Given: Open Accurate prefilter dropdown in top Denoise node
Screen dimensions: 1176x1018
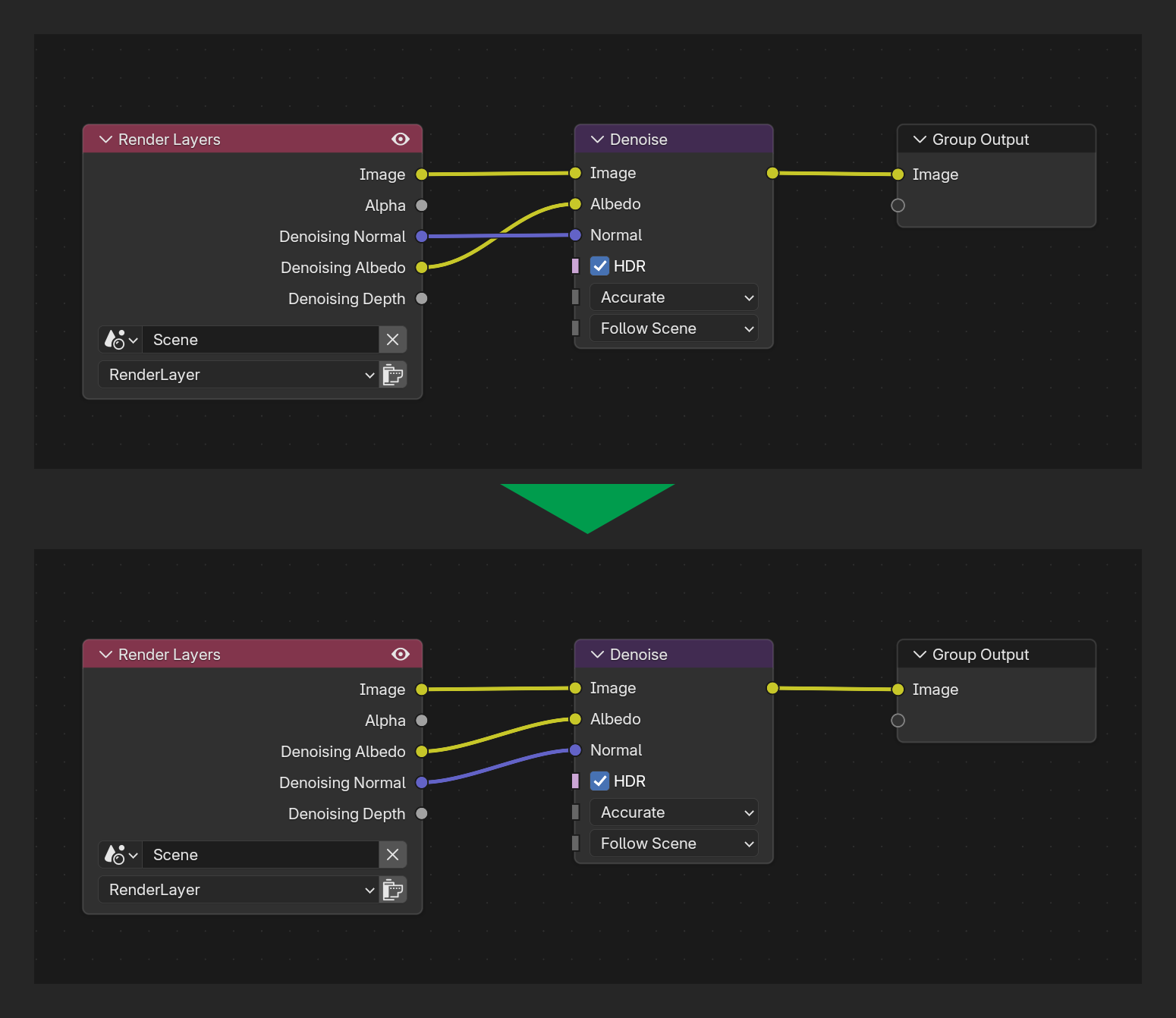Looking at the screenshot, I should pyautogui.click(x=674, y=297).
